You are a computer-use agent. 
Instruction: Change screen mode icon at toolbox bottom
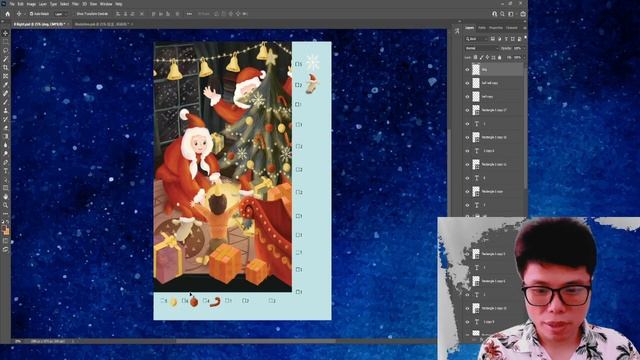[x=5, y=249]
